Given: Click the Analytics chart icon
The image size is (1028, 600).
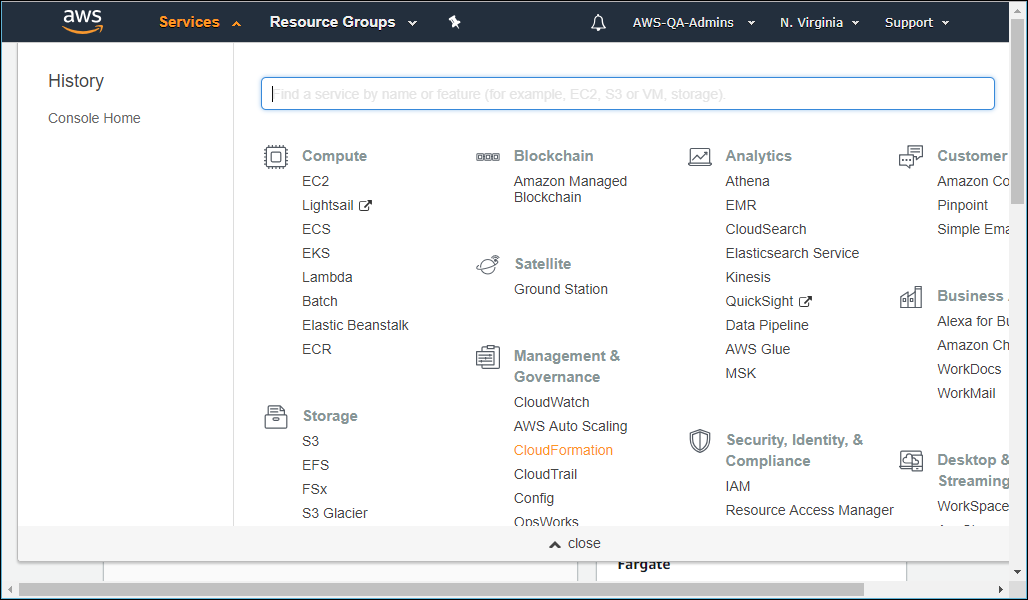Looking at the screenshot, I should pos(700,157).
